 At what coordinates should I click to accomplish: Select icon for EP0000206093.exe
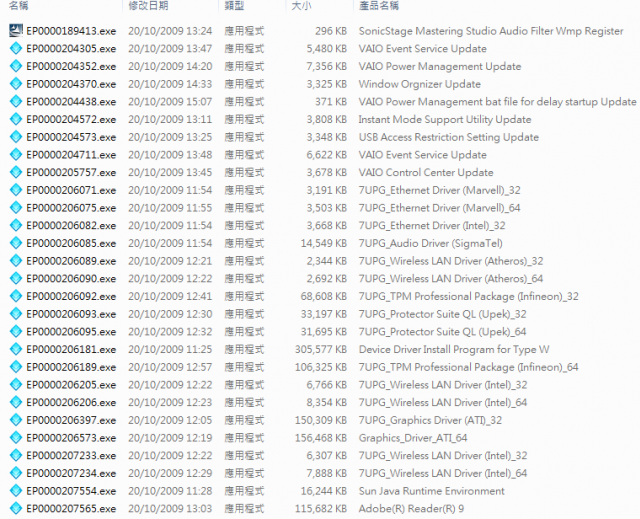point(16,314)
